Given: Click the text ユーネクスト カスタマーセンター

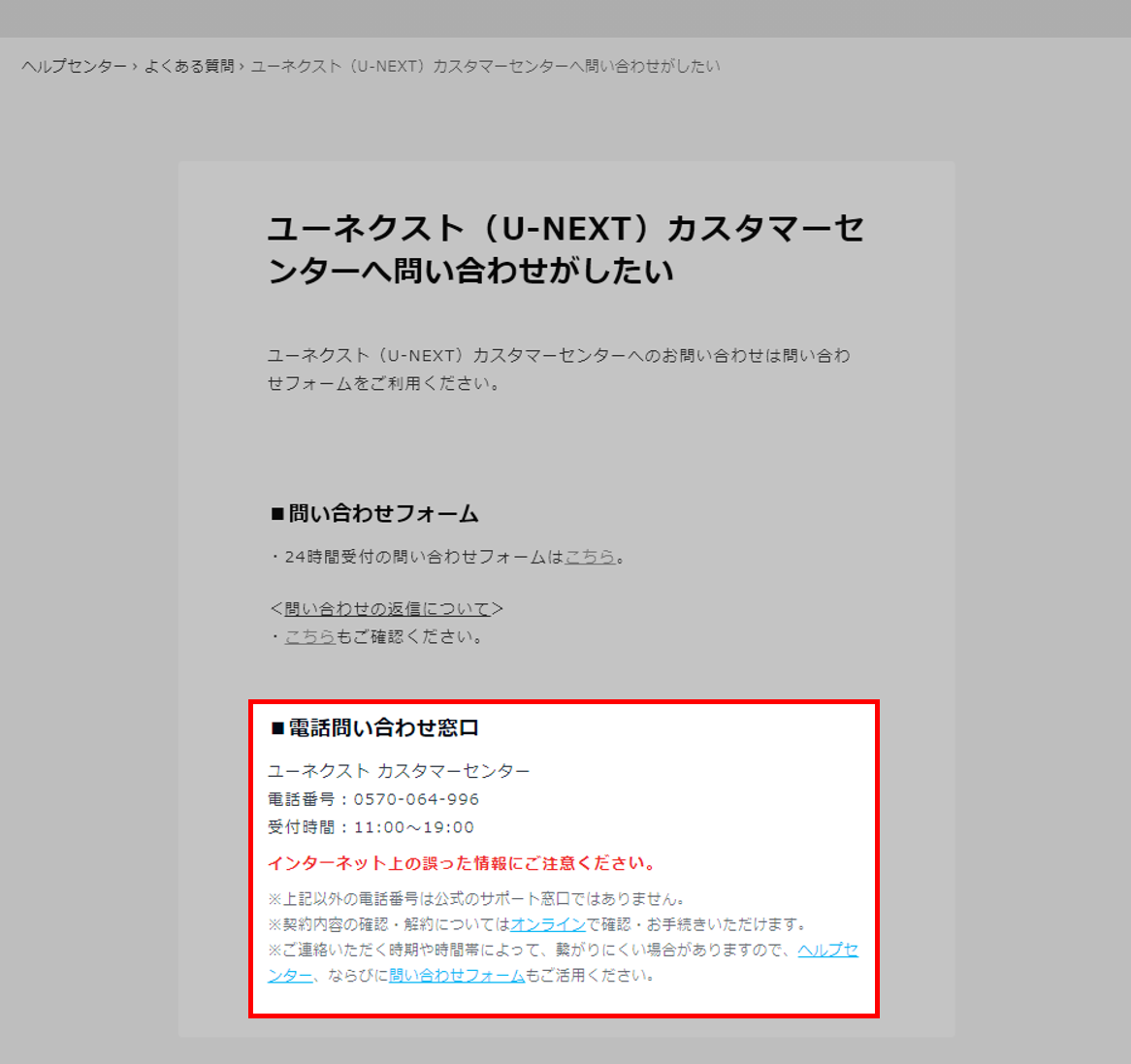Looking at the screenshot, I should 399,771.
